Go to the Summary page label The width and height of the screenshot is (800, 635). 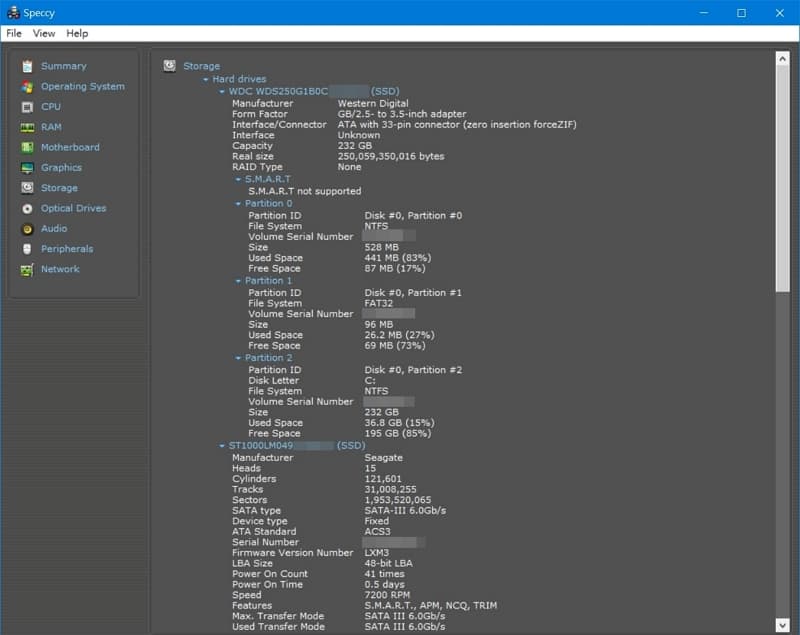(x=64, y=66)
